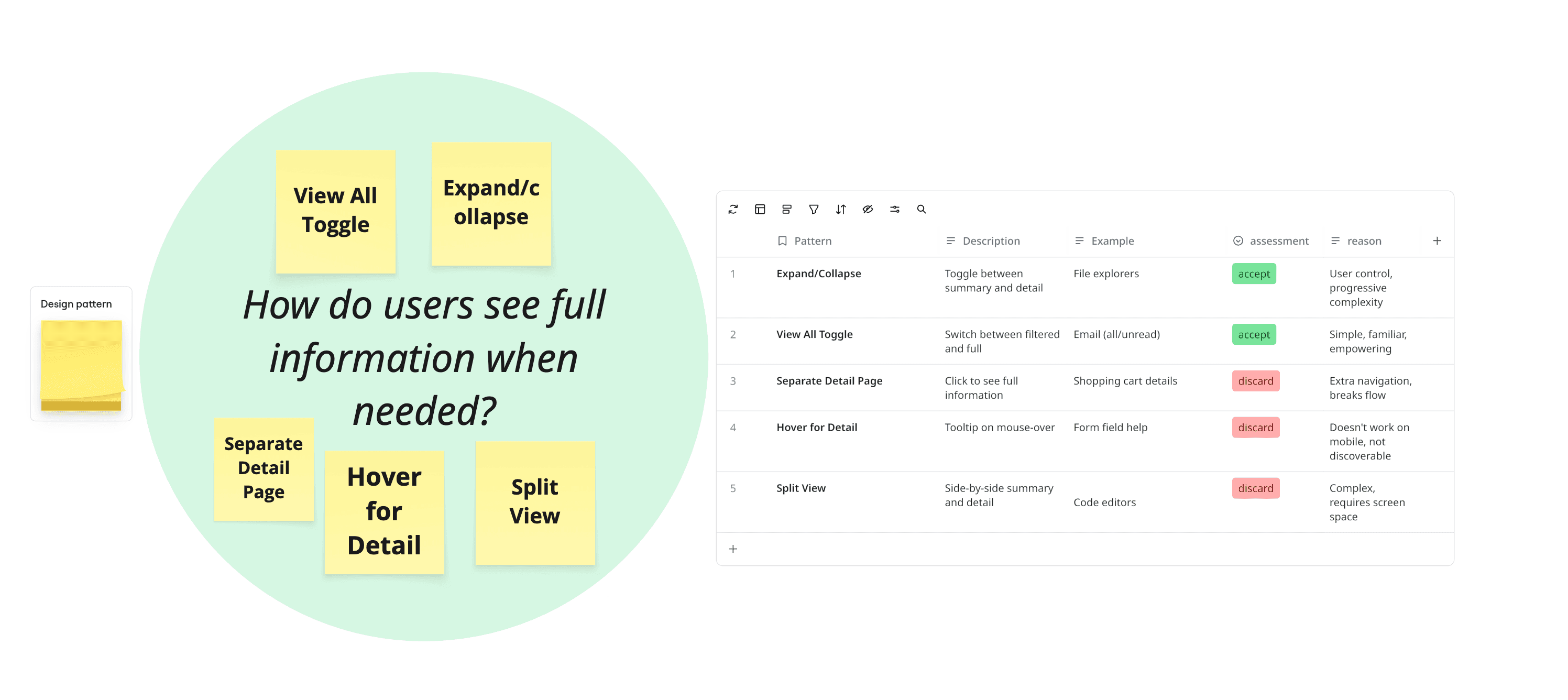Click the Example column header

(1104, 241)
